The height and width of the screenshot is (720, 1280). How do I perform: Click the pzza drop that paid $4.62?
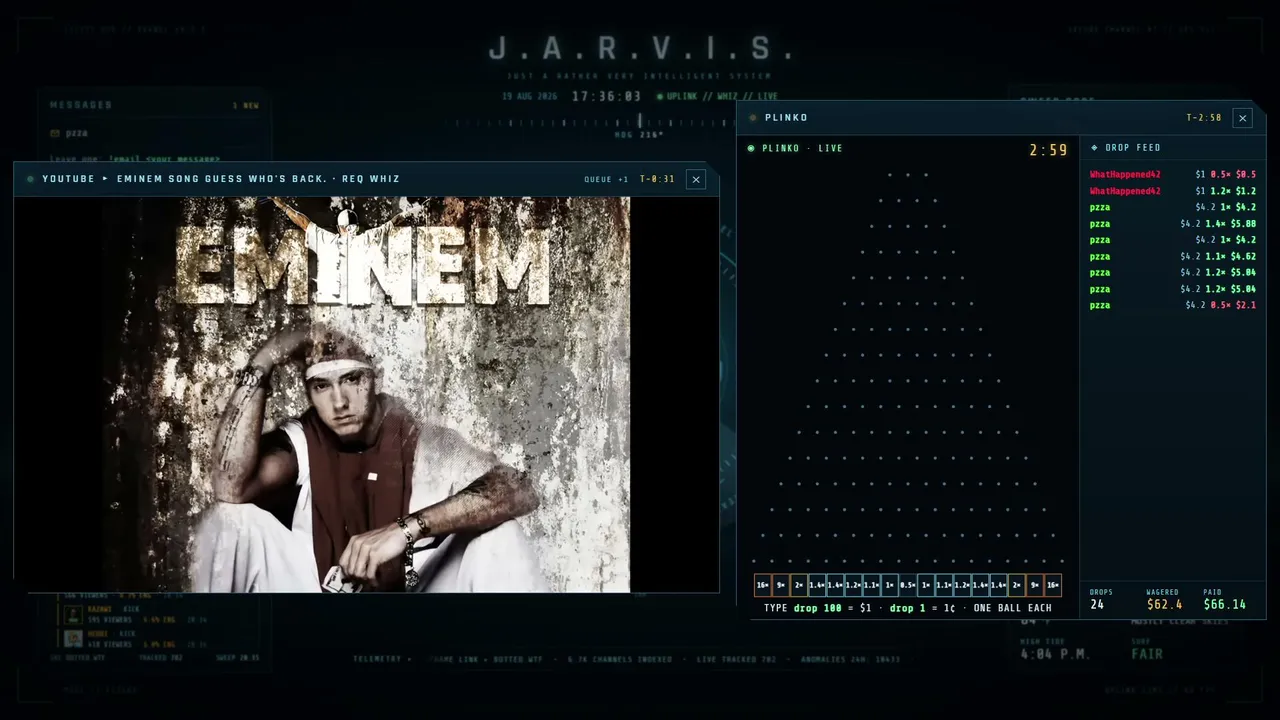coord(1172,257)
